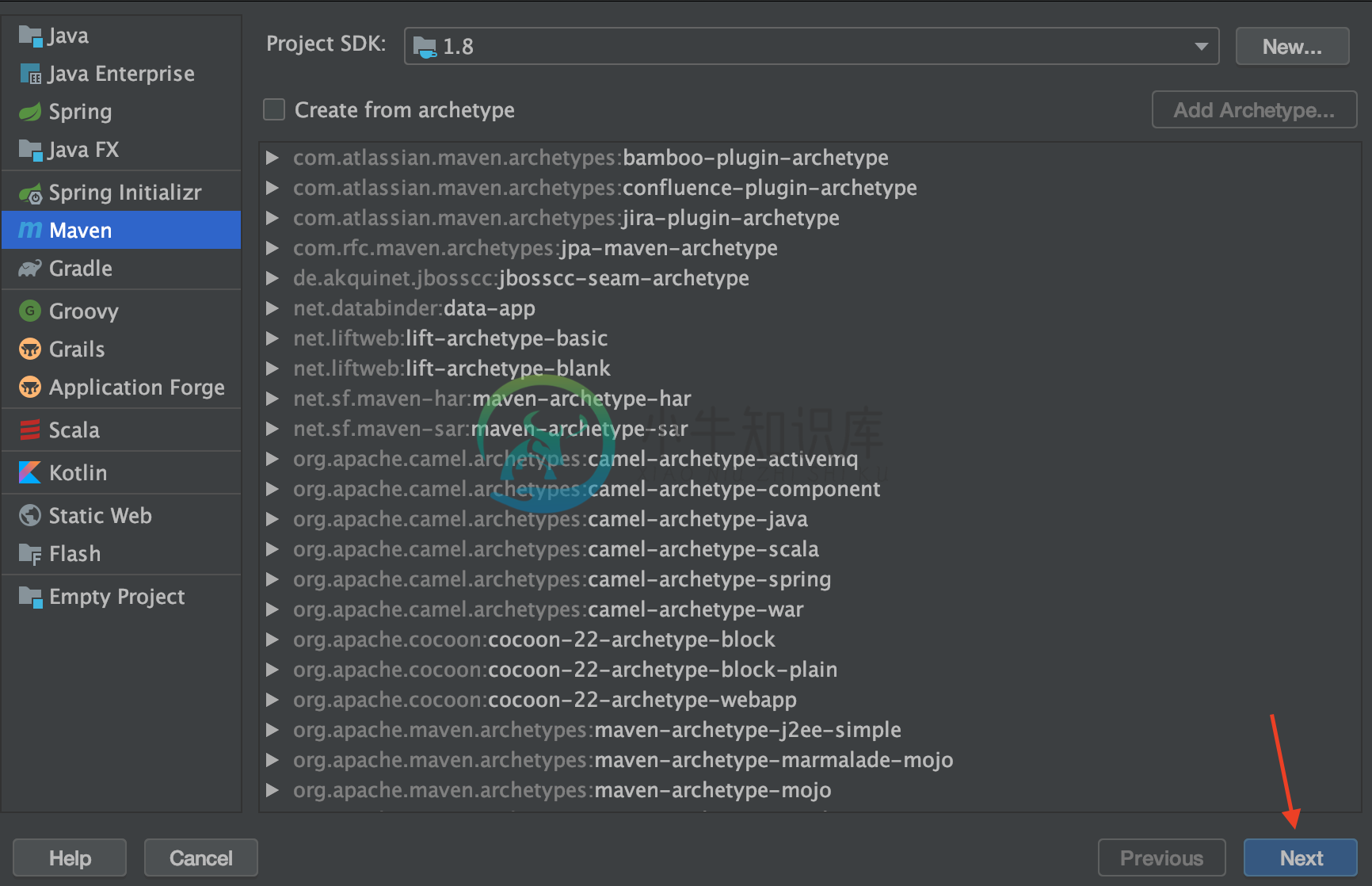Click the Flash folder icon
Screen dimensions: 1372x886
30,553
